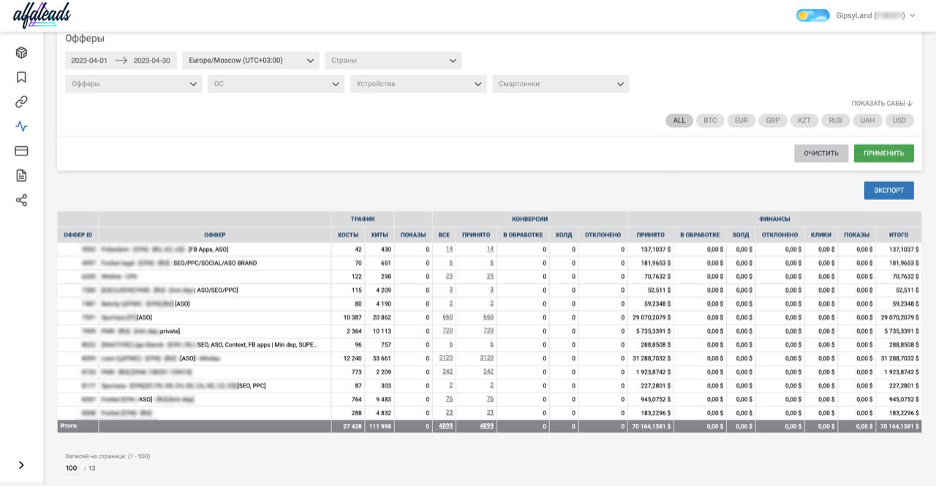Click the Офферы page heading
The height and width of the screenshot is (487, 936).
pos(85,39)
